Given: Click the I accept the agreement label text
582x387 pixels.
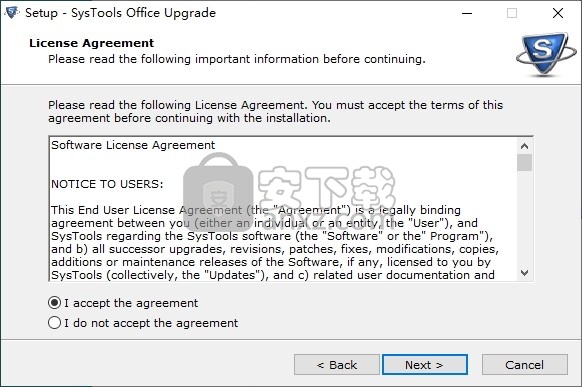Looking at the screenshot, I should [131, 303].
